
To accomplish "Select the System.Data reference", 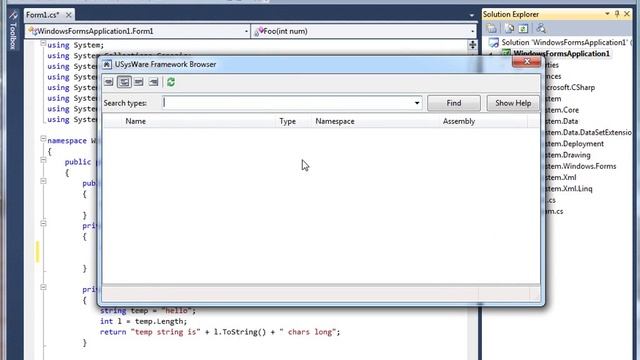I will click(x=562, y=121).
